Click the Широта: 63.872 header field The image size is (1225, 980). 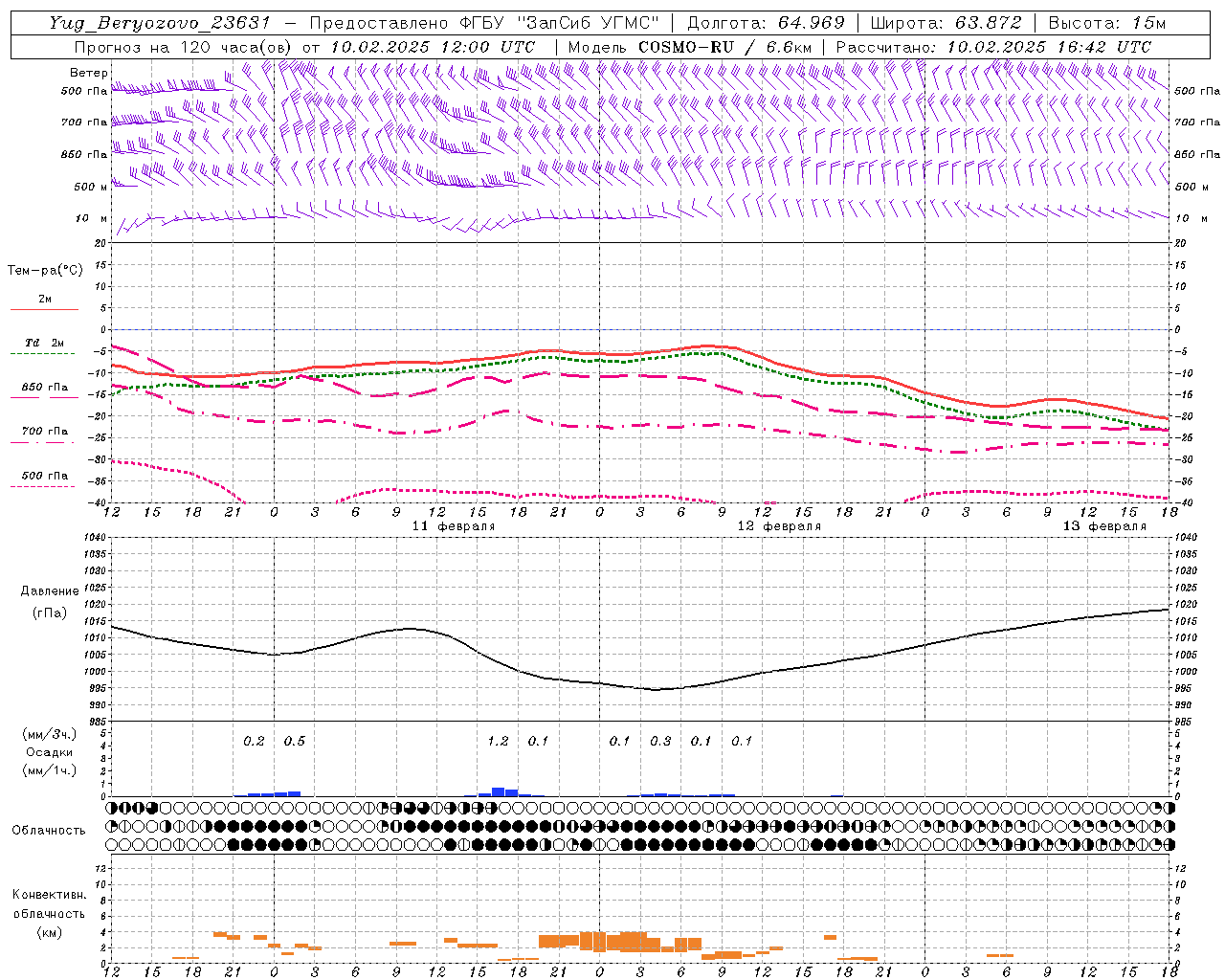tap(946, 23)
